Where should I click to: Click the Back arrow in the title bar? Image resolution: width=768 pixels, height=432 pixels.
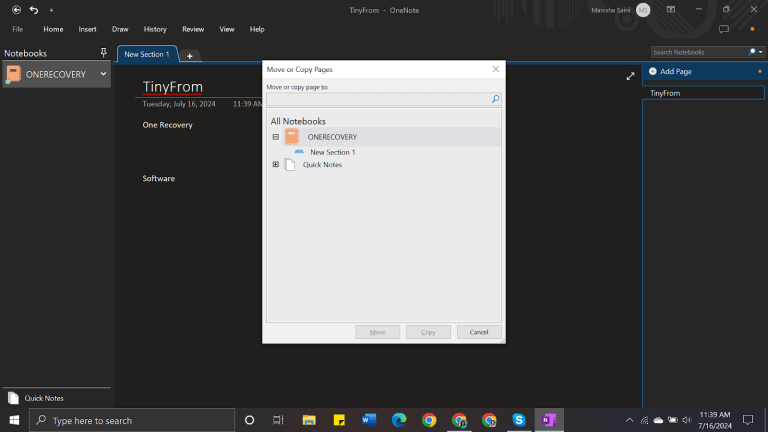[x=16, y=9]
